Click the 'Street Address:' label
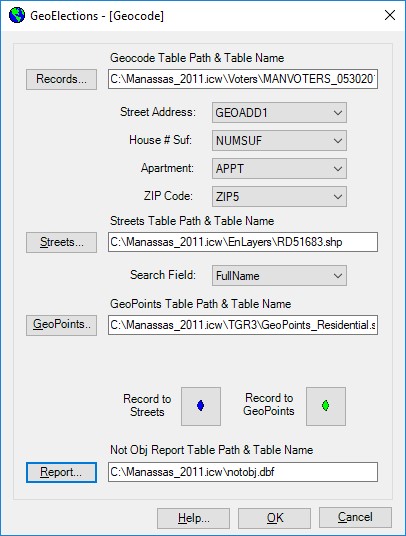This screenshot has height=536, width=406. coord(158,112)
